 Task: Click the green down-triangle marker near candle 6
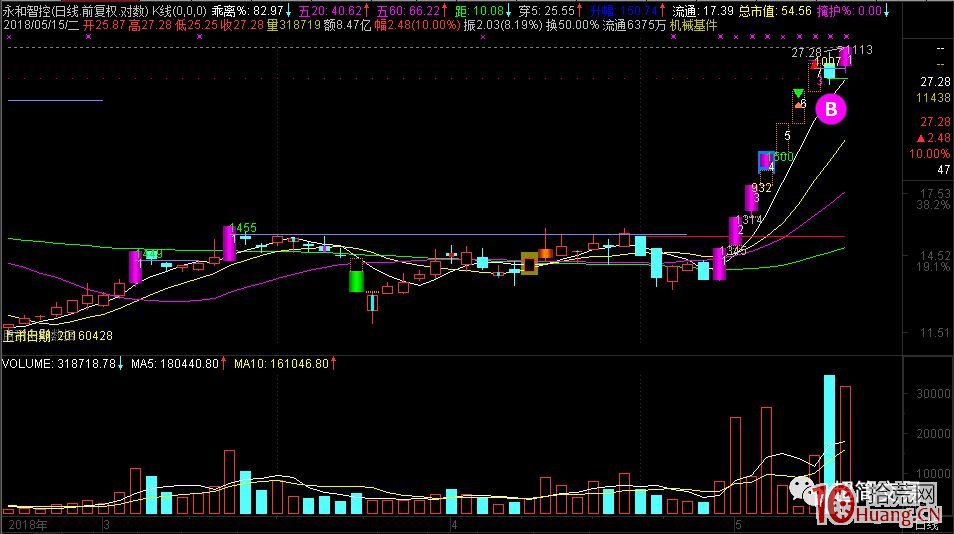(798, 93)
